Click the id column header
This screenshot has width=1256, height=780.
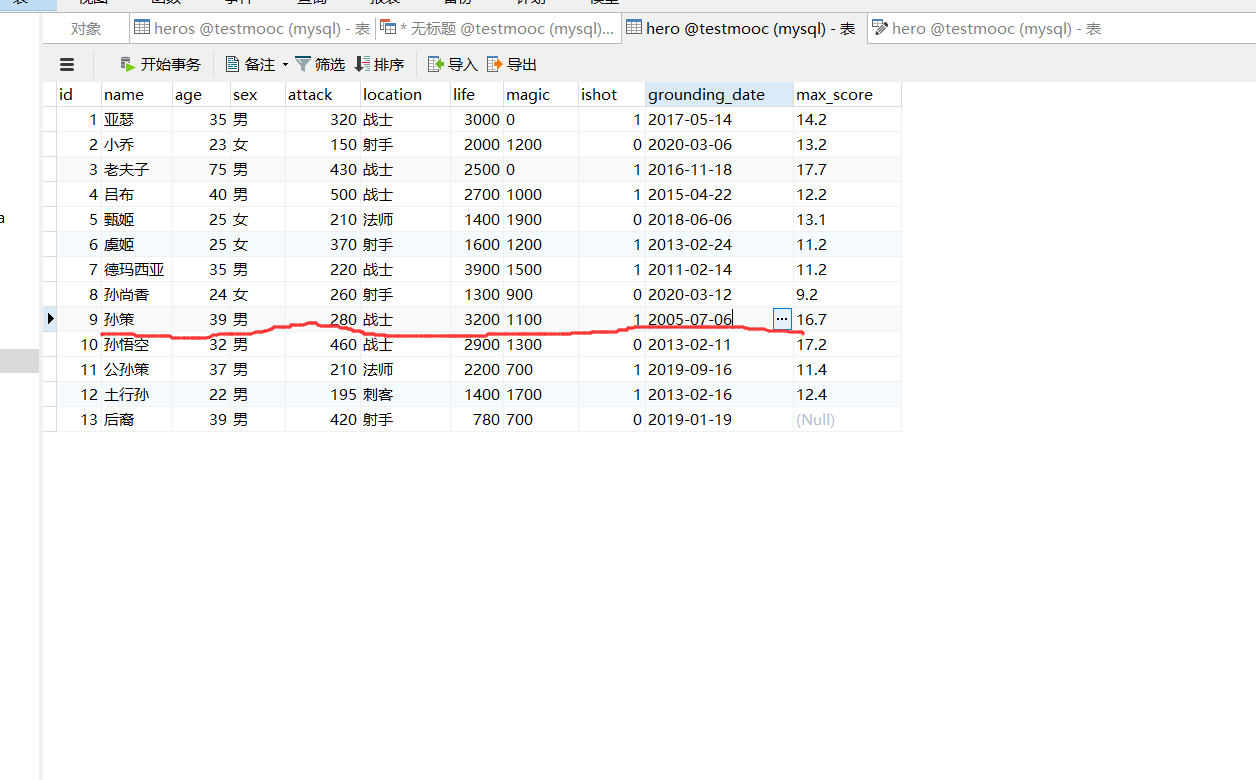[79, 95]
